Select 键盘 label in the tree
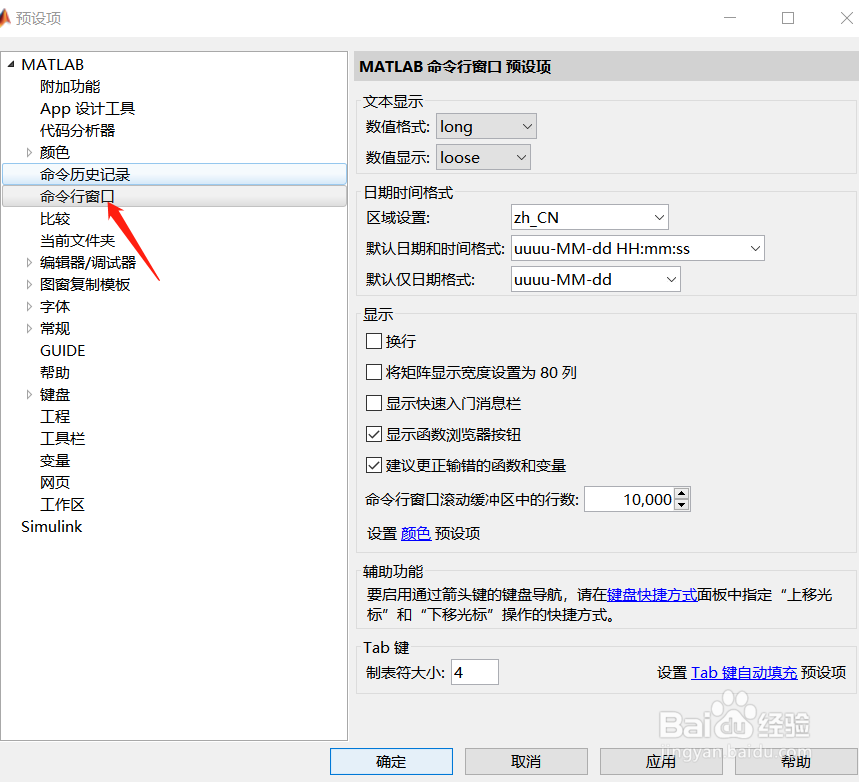 point(55,395)
